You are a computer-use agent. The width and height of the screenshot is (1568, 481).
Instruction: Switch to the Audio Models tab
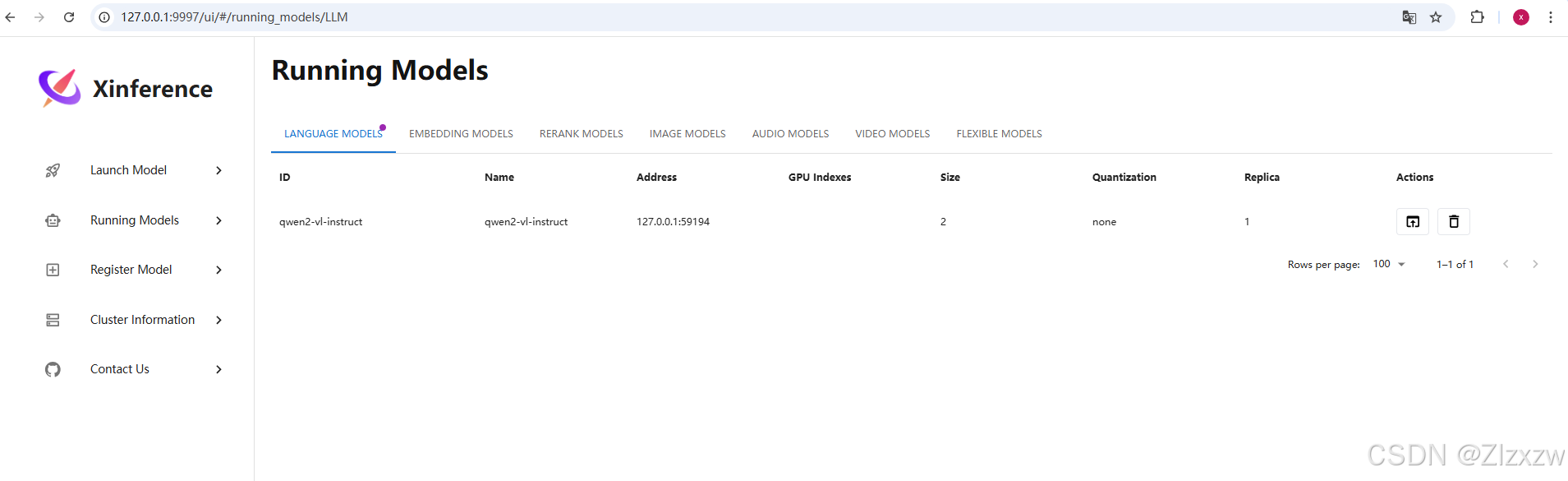click(x=790, y=134)
